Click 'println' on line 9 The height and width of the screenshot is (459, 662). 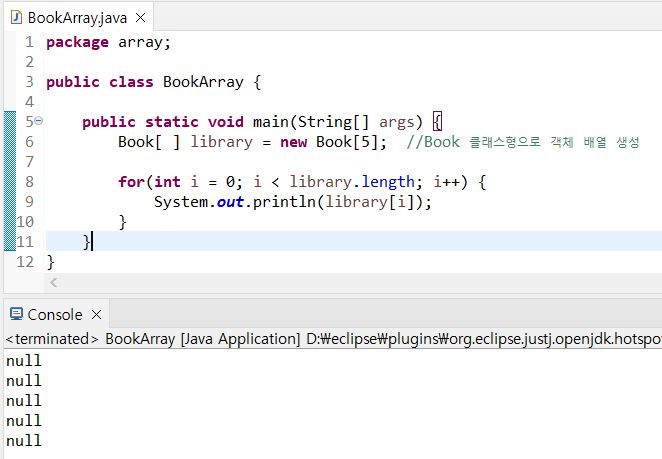pos(284,202)
